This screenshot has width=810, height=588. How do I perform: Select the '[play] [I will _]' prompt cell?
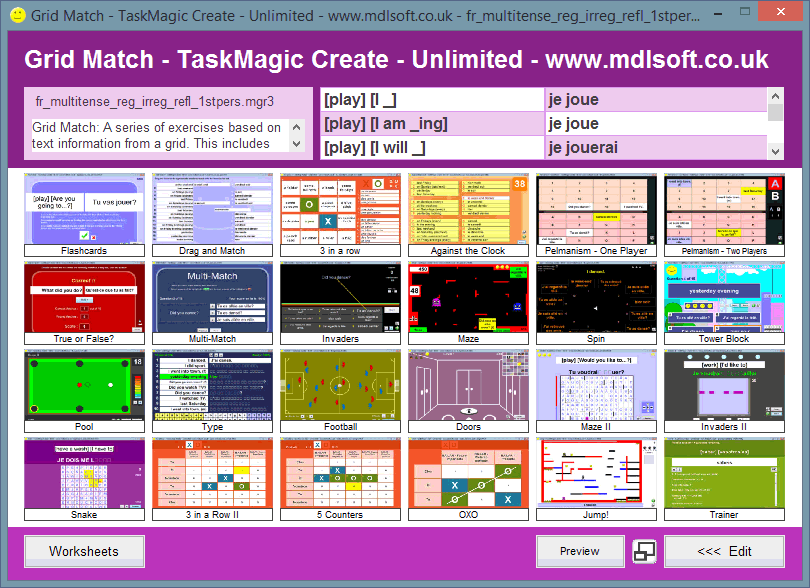pyautogui.click(x=432, y=148)
